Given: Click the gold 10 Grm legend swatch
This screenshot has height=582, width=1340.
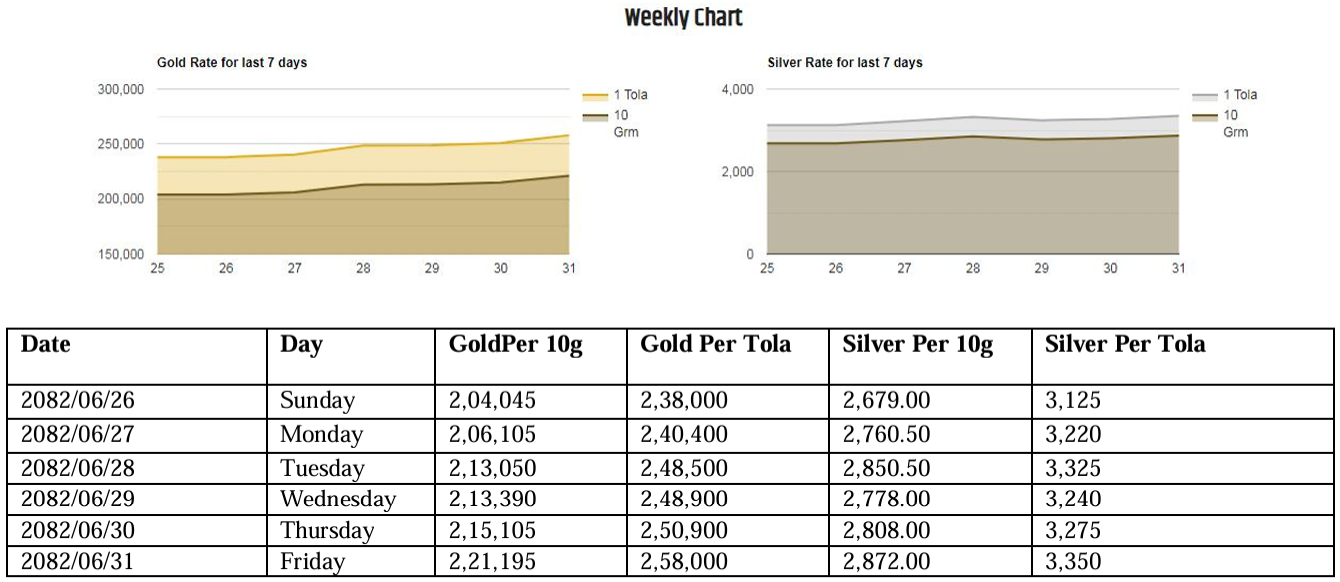Looking at the screenshot, I should click(x=595, y=116).
